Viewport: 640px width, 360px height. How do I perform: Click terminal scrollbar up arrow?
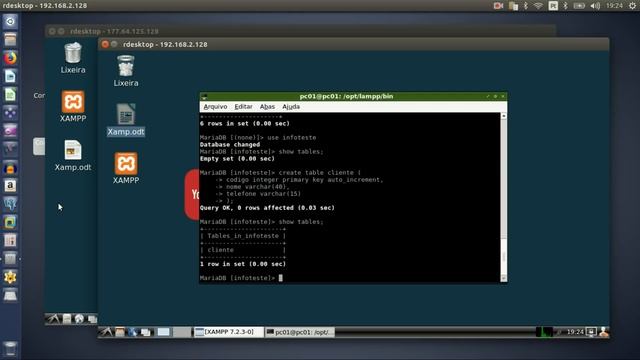point(504,116)
